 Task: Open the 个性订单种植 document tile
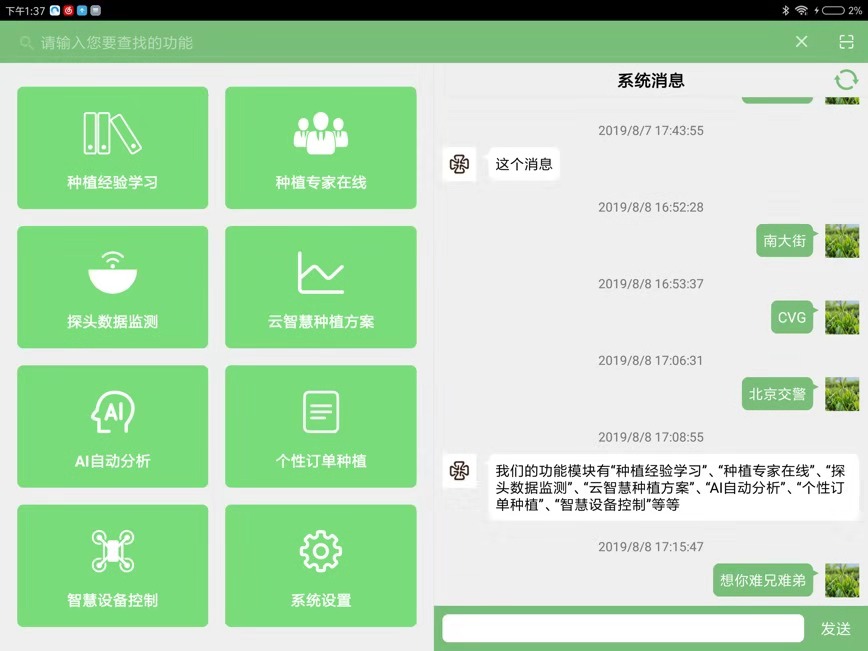coord(320,426)
